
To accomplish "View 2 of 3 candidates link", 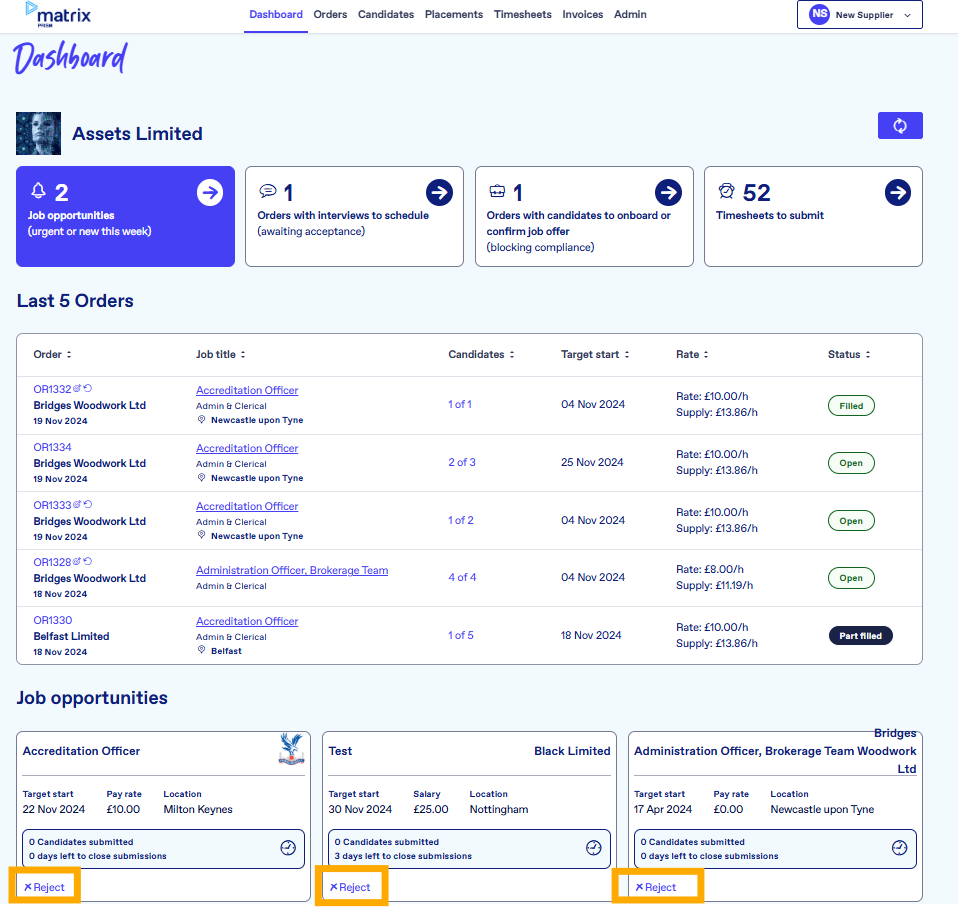I will (x=462, y=462).
